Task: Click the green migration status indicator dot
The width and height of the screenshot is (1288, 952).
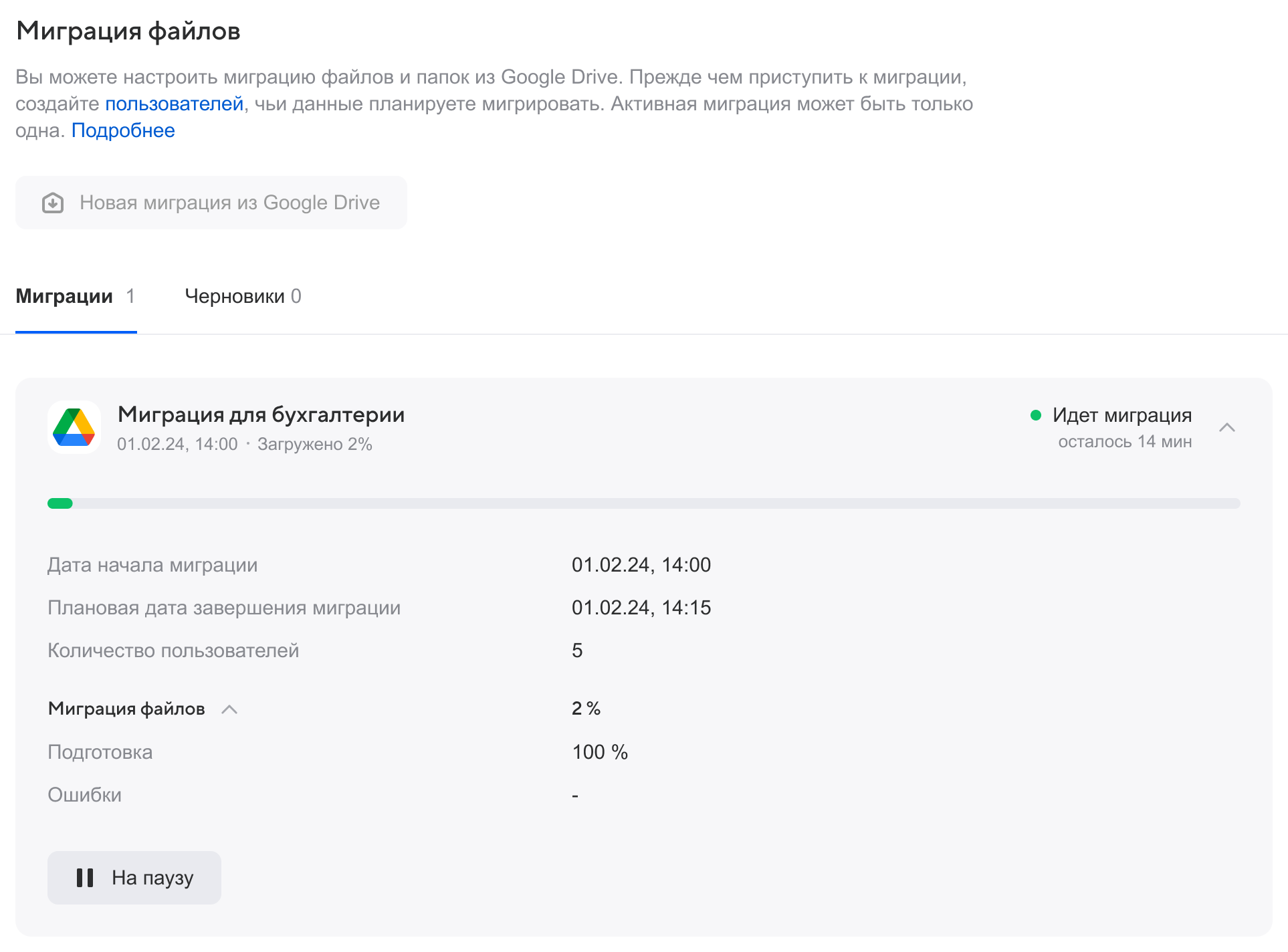Action: click(1035, 415)
